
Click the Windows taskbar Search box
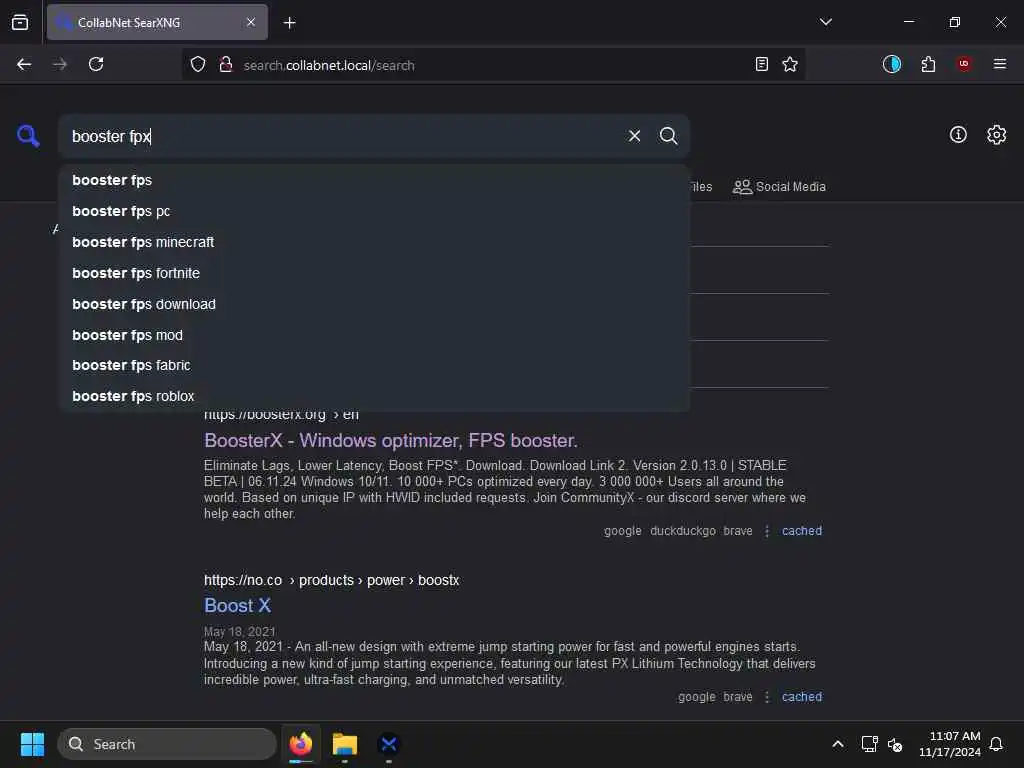coord(167,744)
